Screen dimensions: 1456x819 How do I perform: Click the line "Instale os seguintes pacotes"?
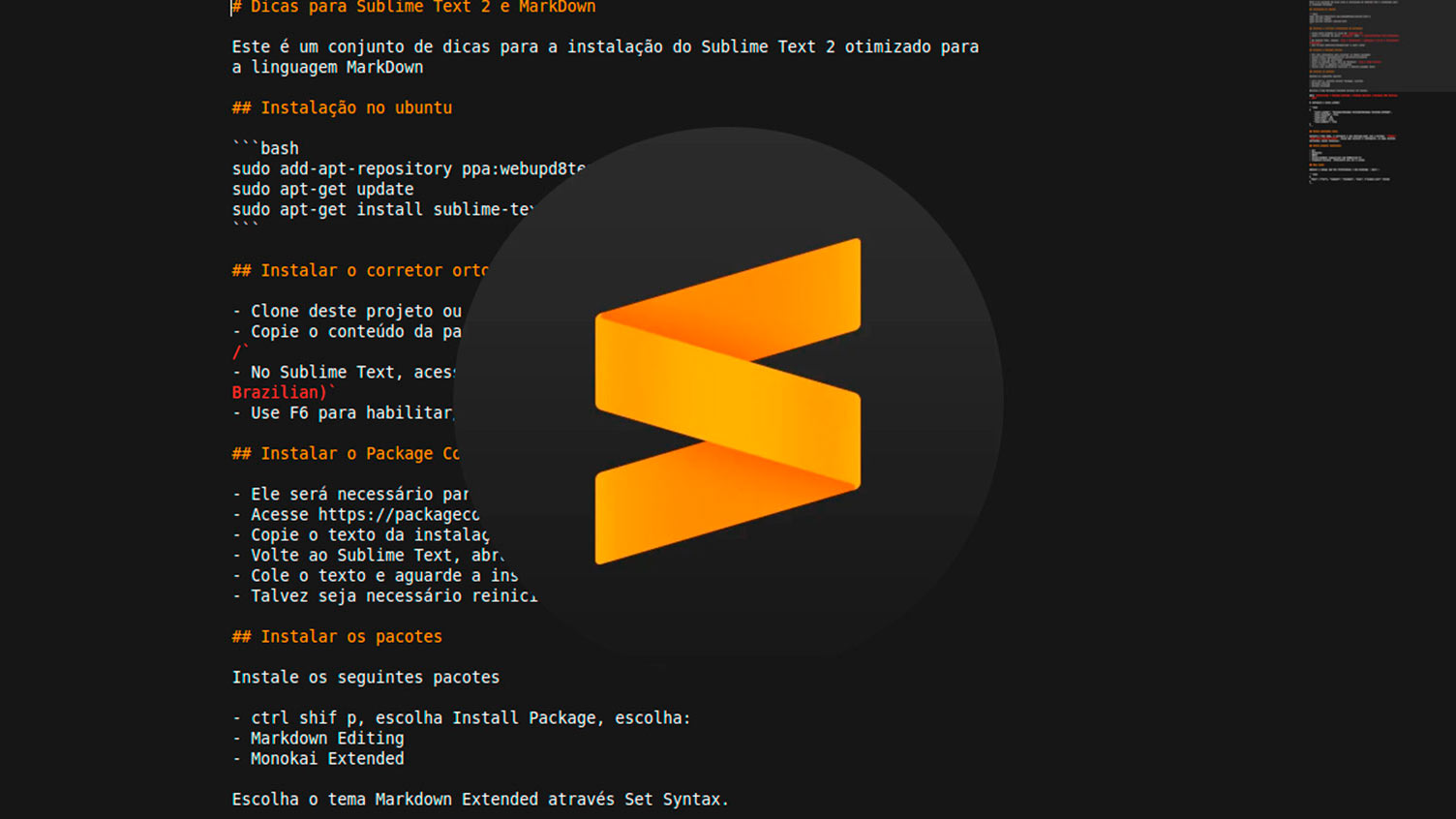[x=366, y=677]
